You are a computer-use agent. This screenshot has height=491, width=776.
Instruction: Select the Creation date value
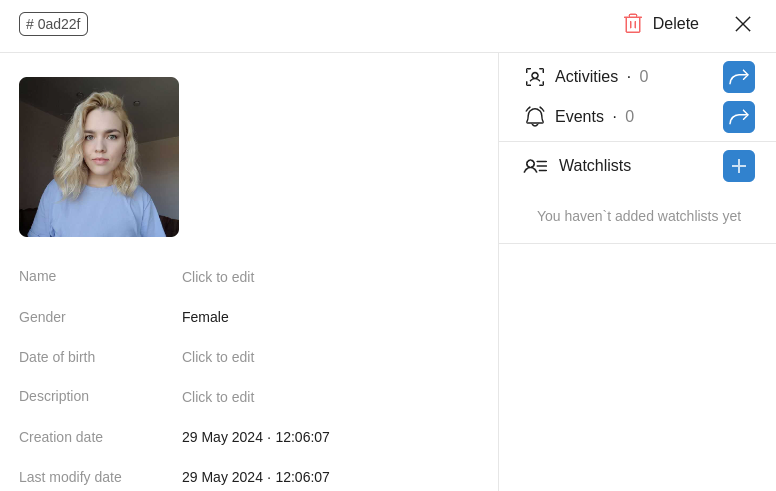click(256, 437)
